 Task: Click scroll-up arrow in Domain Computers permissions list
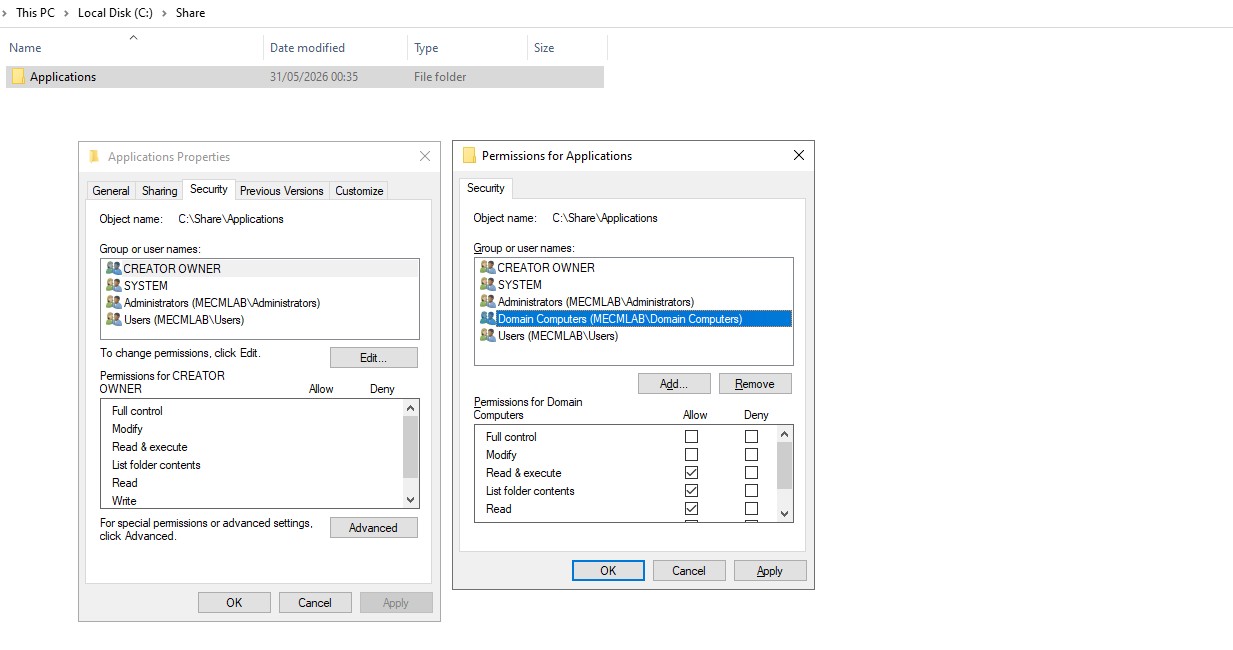[784, 434]
